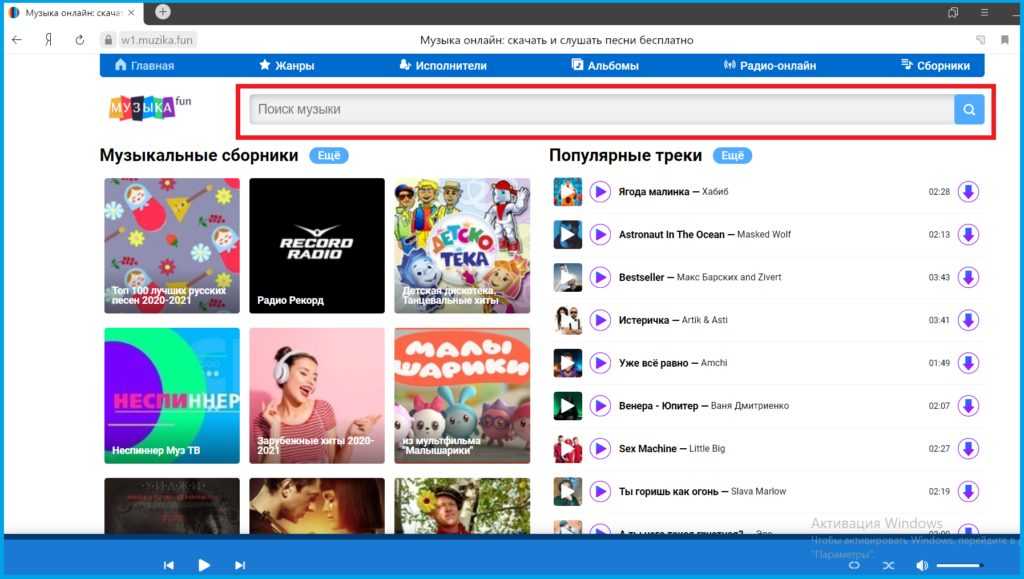Go to Радио-онлайн page
Image resolution: width=1024 pixels, height=579 pixels.
pyautogui.click(x=769, y=66)
